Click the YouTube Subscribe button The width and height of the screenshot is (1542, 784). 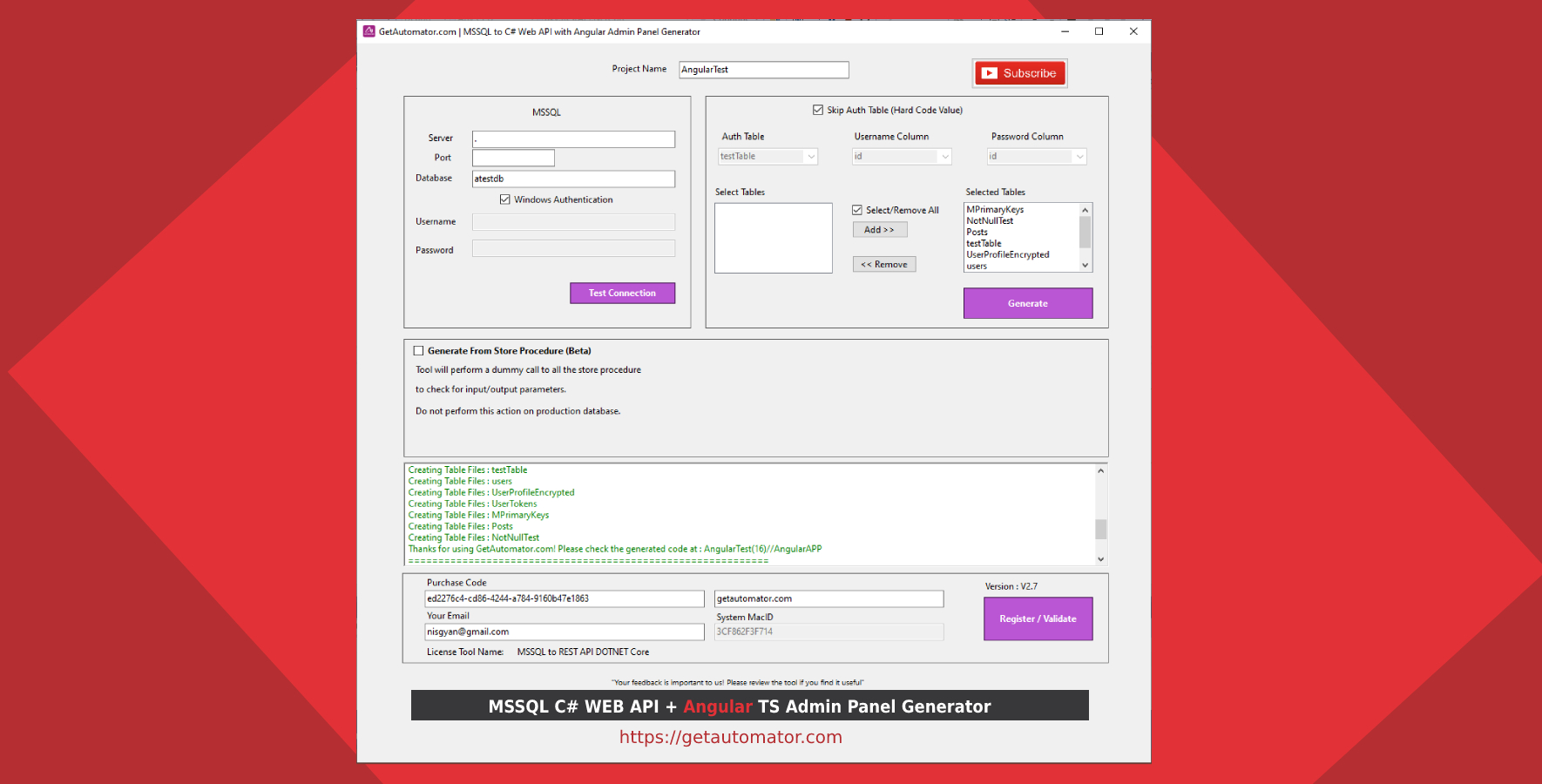point(1020,73)
